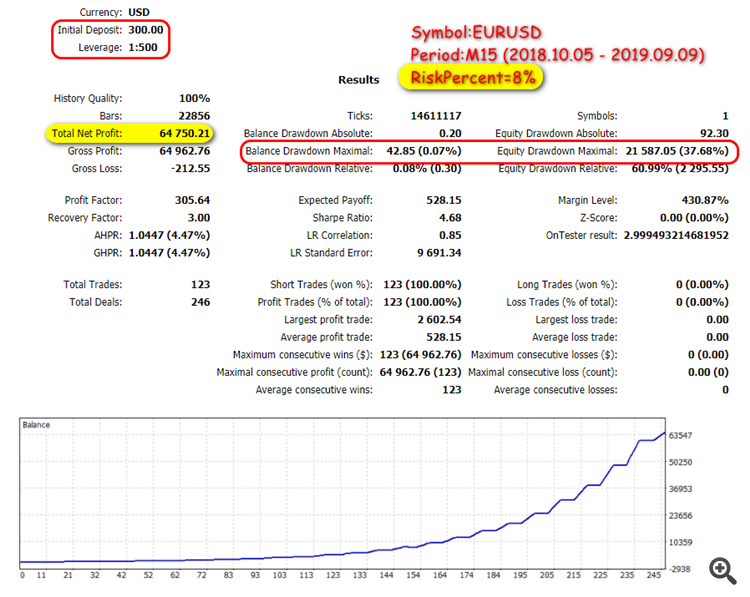Click the History Quality value 100%
Image resolution: width=750 pixels, height=597 pixels.
(x=195, y=99)
